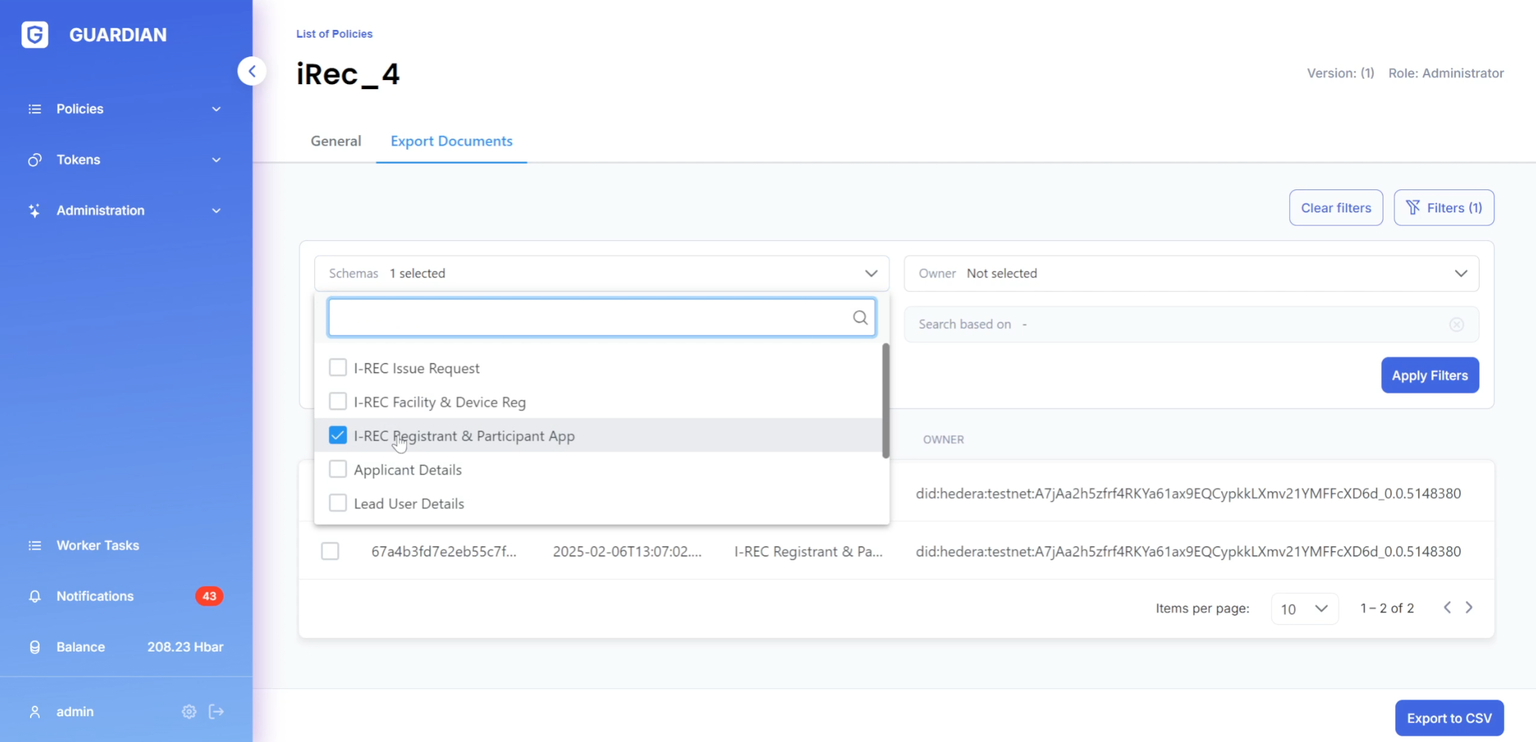Uncheck I-REC Registrant & Participant App
The height and width of the screenshot is (742, 1536).
coord(338,436)
